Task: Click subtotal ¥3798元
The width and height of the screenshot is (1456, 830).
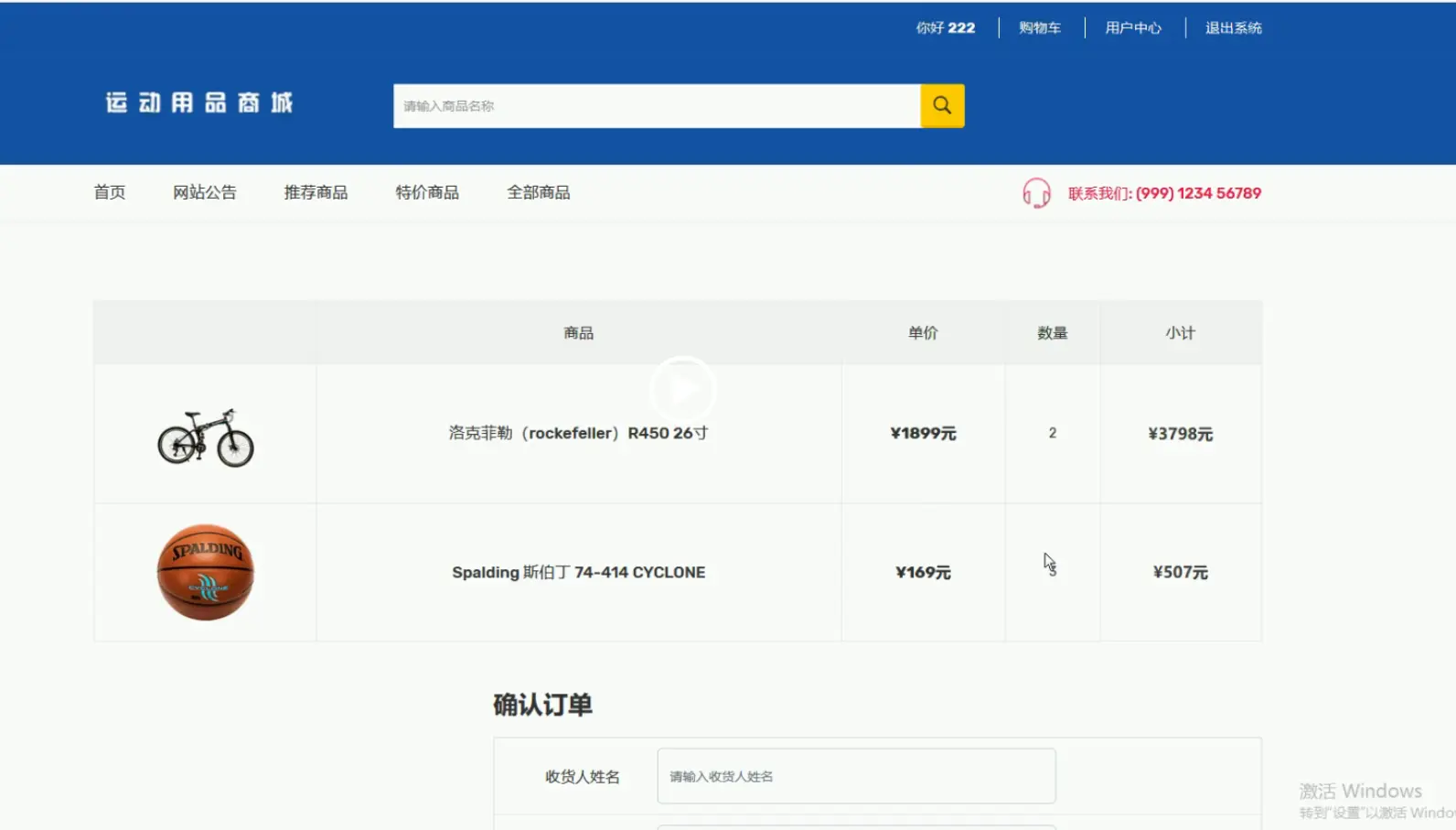Action: 1181,433
